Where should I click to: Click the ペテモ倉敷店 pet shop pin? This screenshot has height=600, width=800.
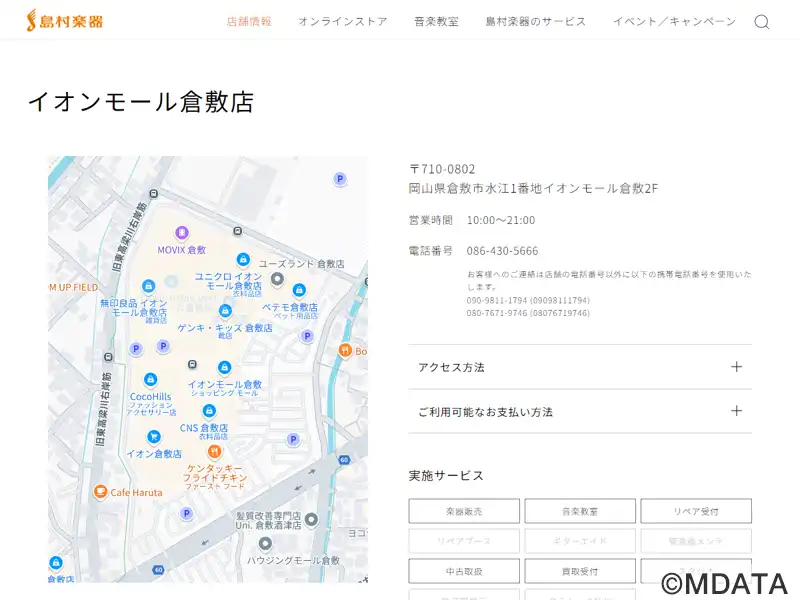299,290
